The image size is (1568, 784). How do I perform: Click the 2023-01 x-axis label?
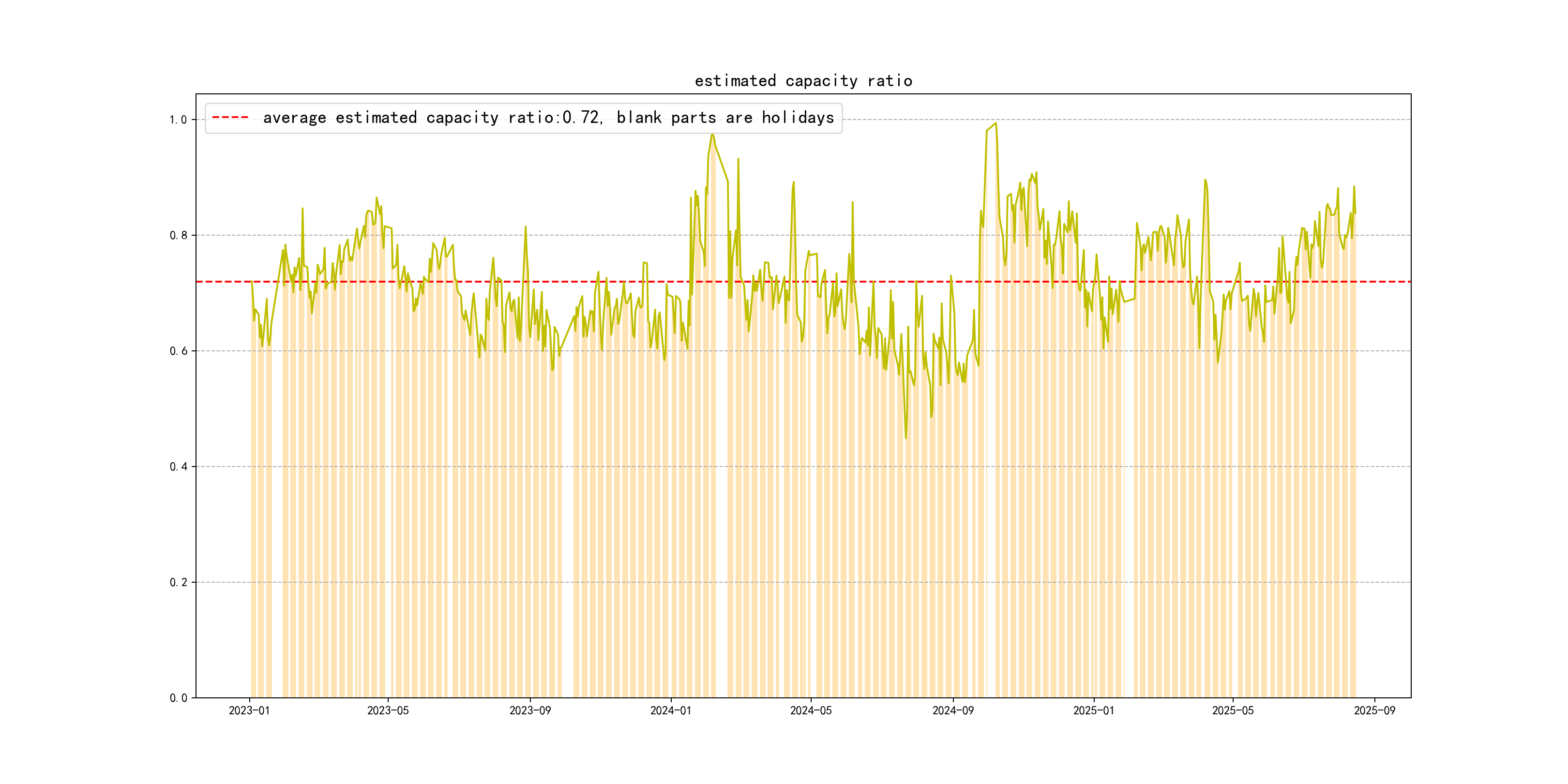(x=249, y=710)
